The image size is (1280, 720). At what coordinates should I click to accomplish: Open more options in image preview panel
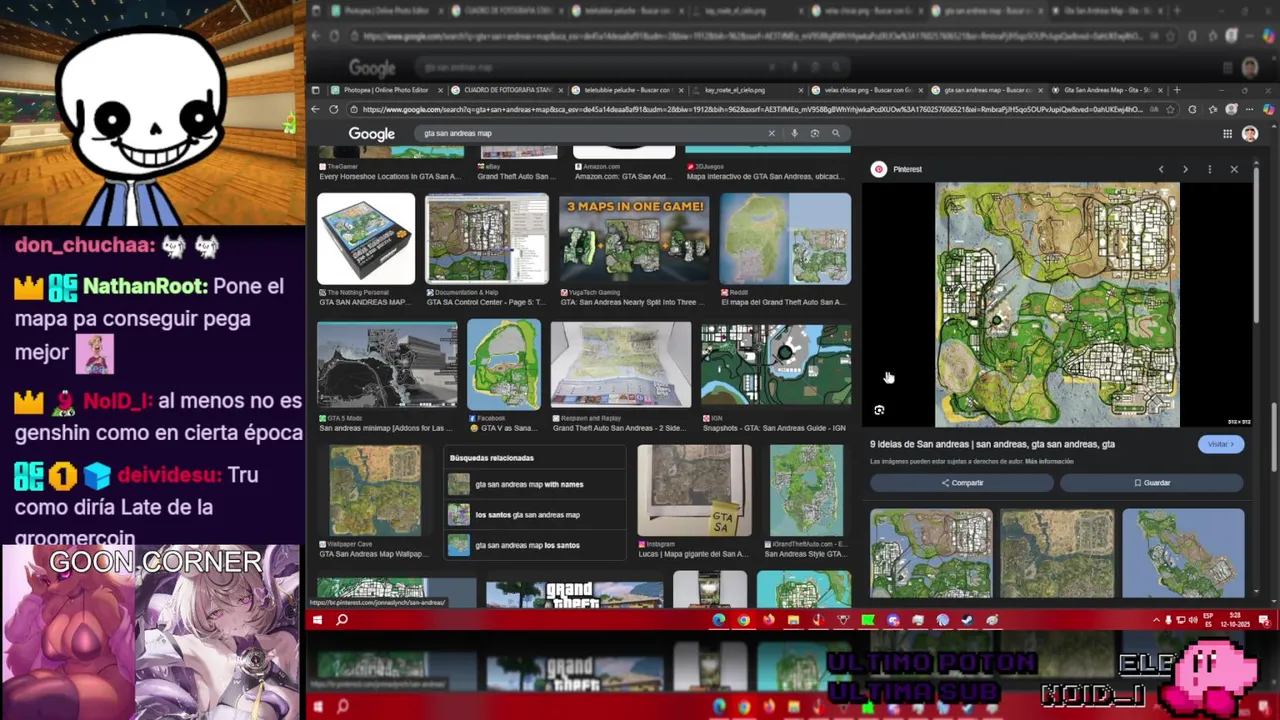(x=1210, y=169)
